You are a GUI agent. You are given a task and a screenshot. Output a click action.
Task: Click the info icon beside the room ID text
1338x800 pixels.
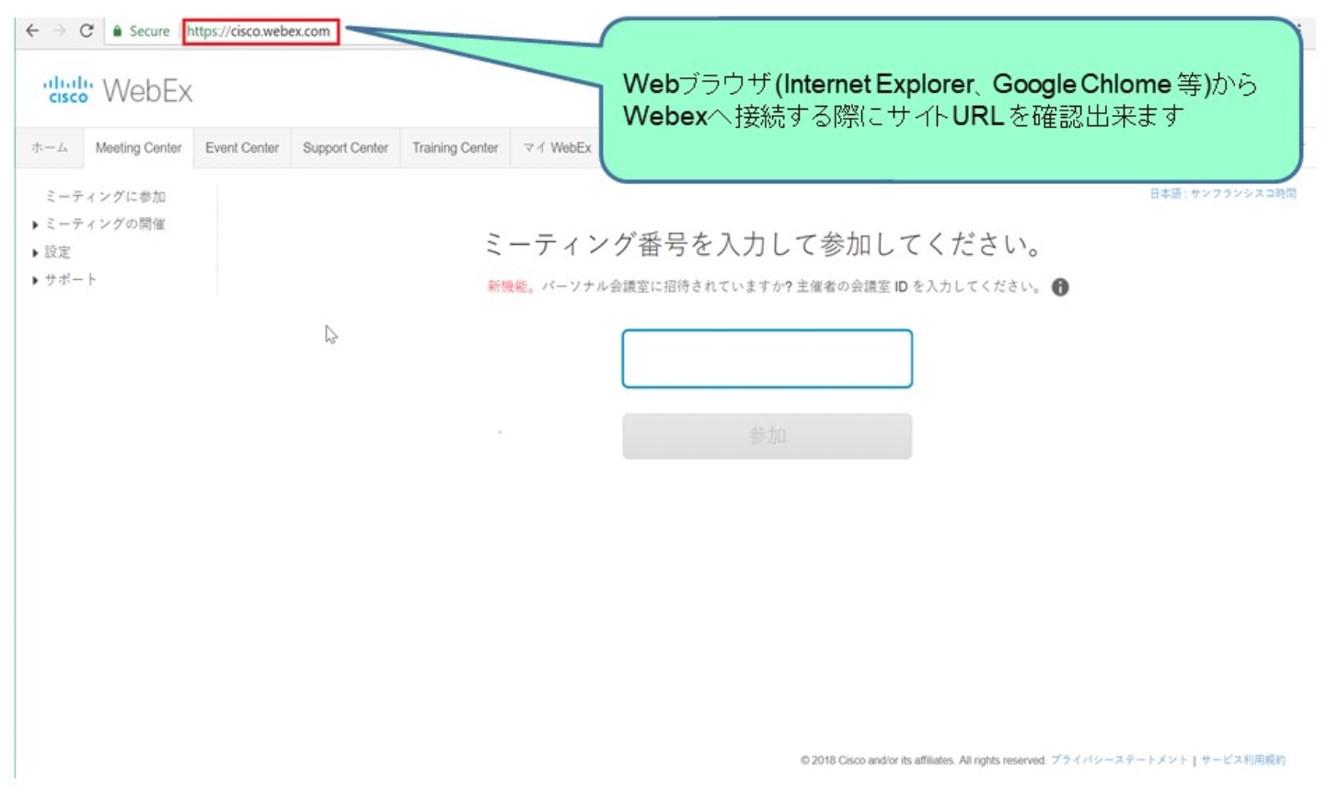pos(1060,287)
